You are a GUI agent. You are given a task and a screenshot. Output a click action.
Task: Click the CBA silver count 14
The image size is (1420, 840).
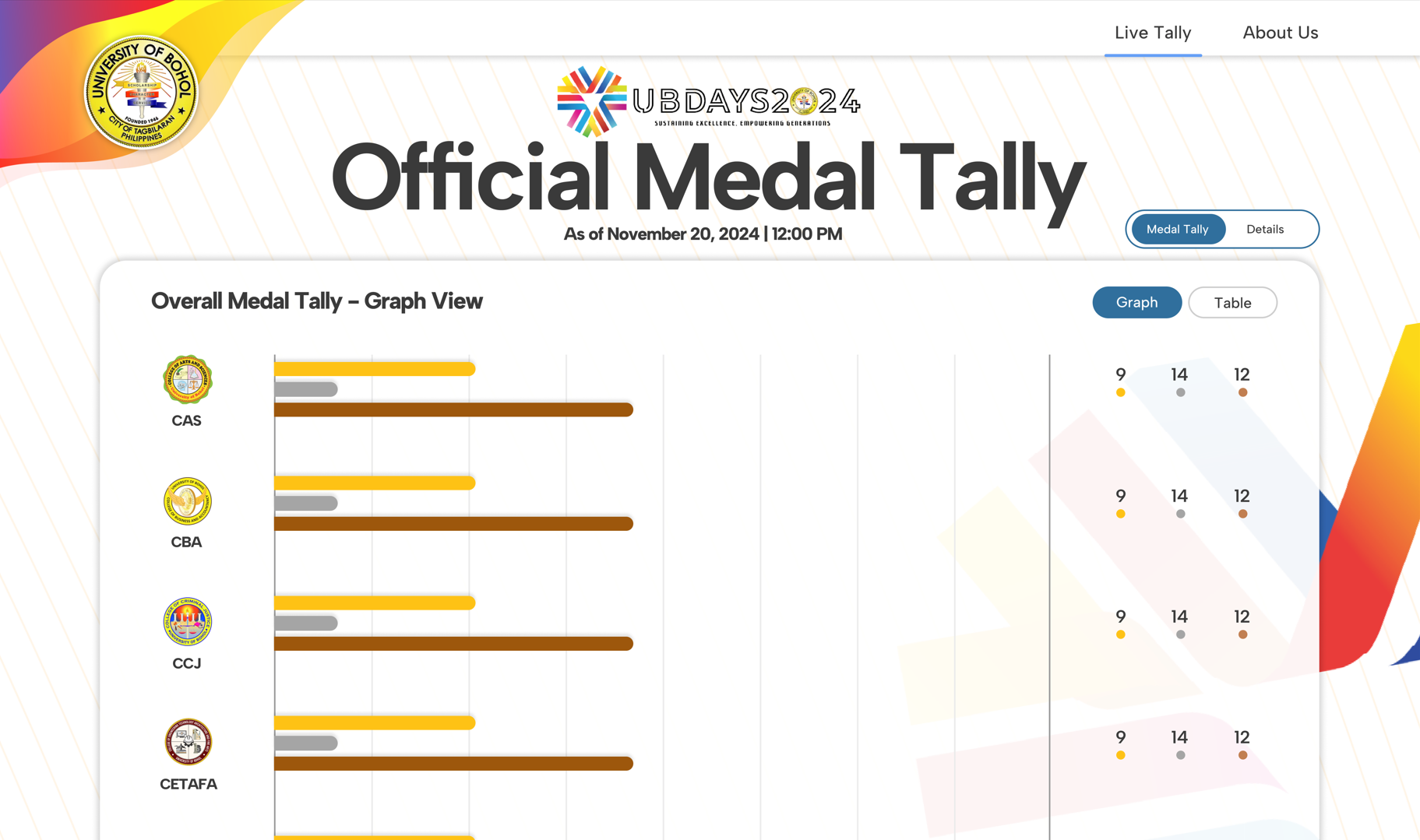1179,496
